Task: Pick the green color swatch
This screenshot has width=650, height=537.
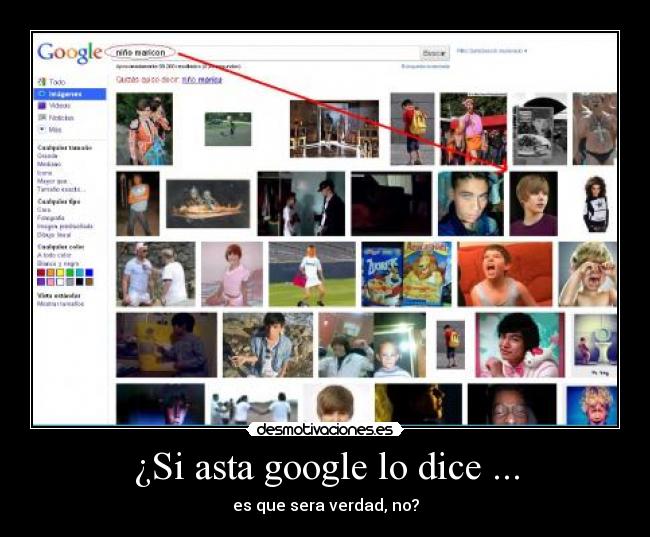Action: [x=70, y=273]
